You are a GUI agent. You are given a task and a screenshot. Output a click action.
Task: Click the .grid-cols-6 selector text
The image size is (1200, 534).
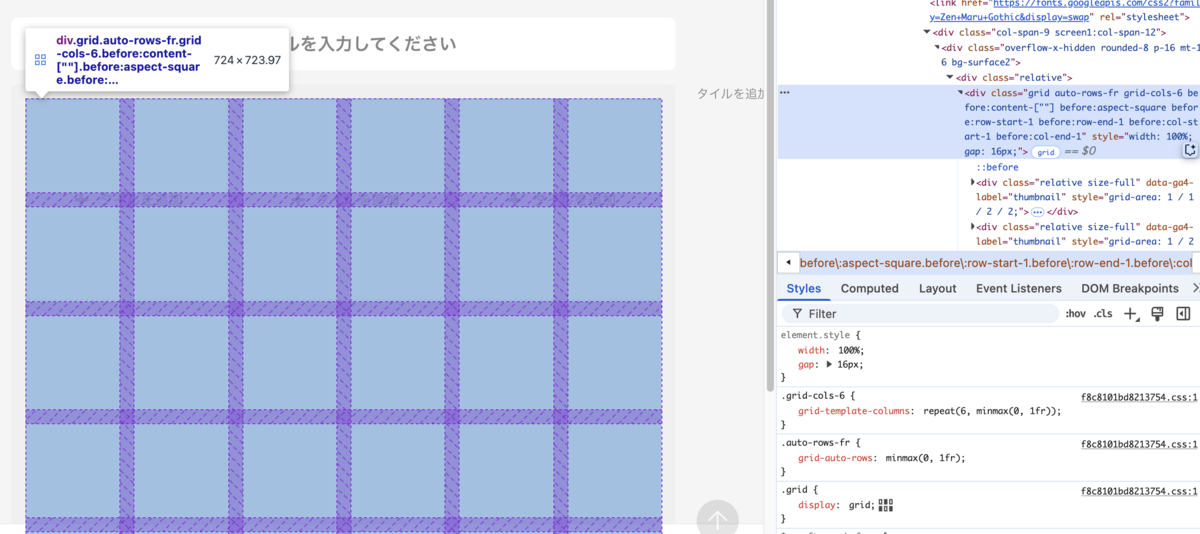pyautogui.click(x=815, y=396)
